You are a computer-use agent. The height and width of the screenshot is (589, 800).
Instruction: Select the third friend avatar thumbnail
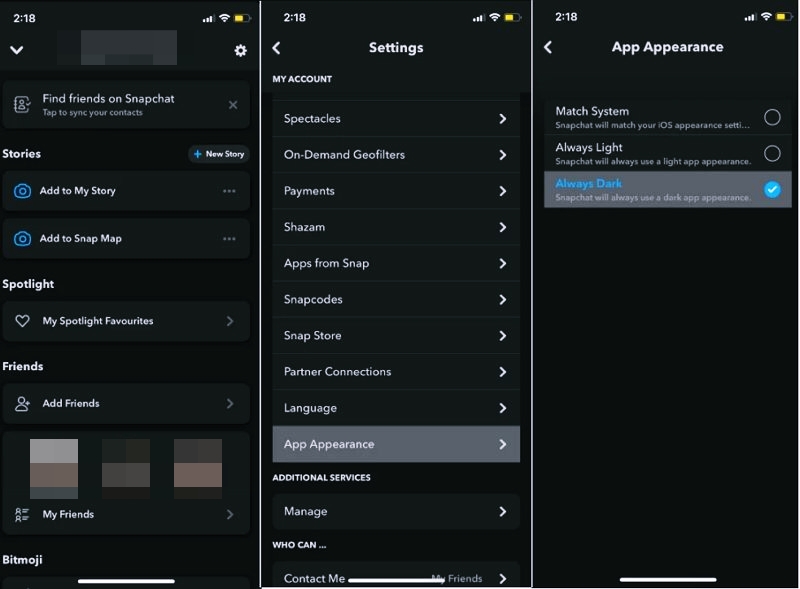pyautogui.click(x=198, y=469)
